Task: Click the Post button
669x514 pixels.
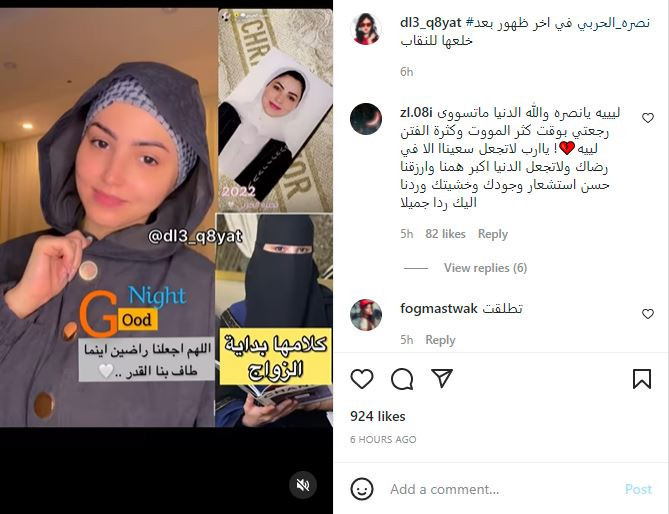Action: click(638, 489)
